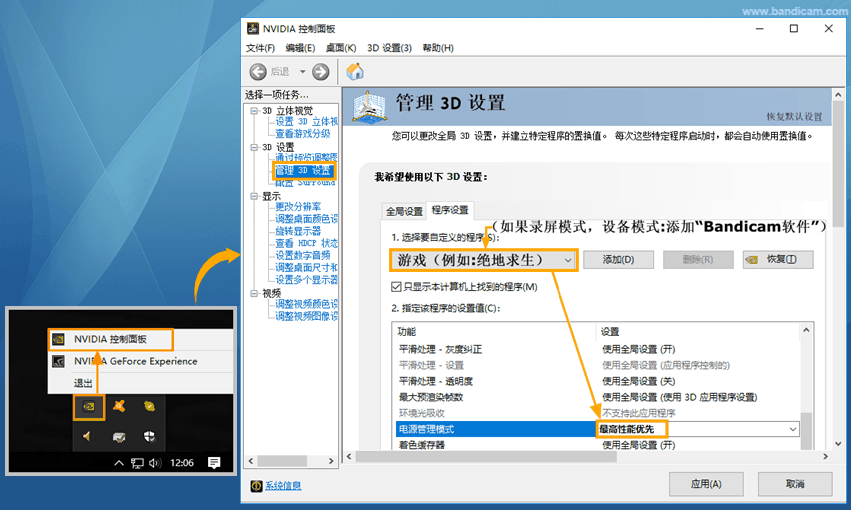Image resolution: width=851 pixels, height=510 pixels.
Task: Click the taskbar clock showing 12:06
Action: click(x=182, y=463)
